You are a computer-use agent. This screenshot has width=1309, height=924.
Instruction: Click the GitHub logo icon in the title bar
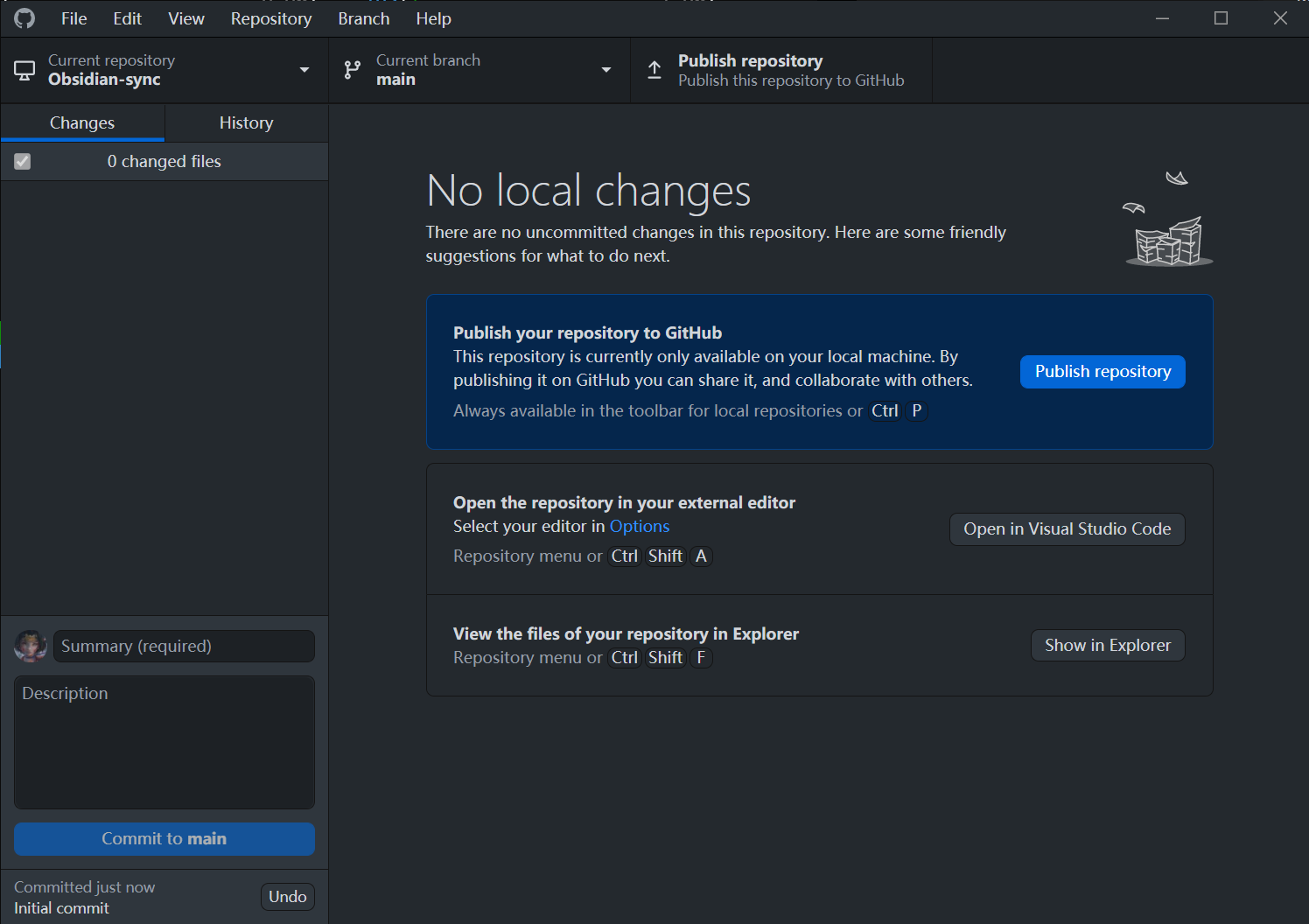tap(24, 18)
